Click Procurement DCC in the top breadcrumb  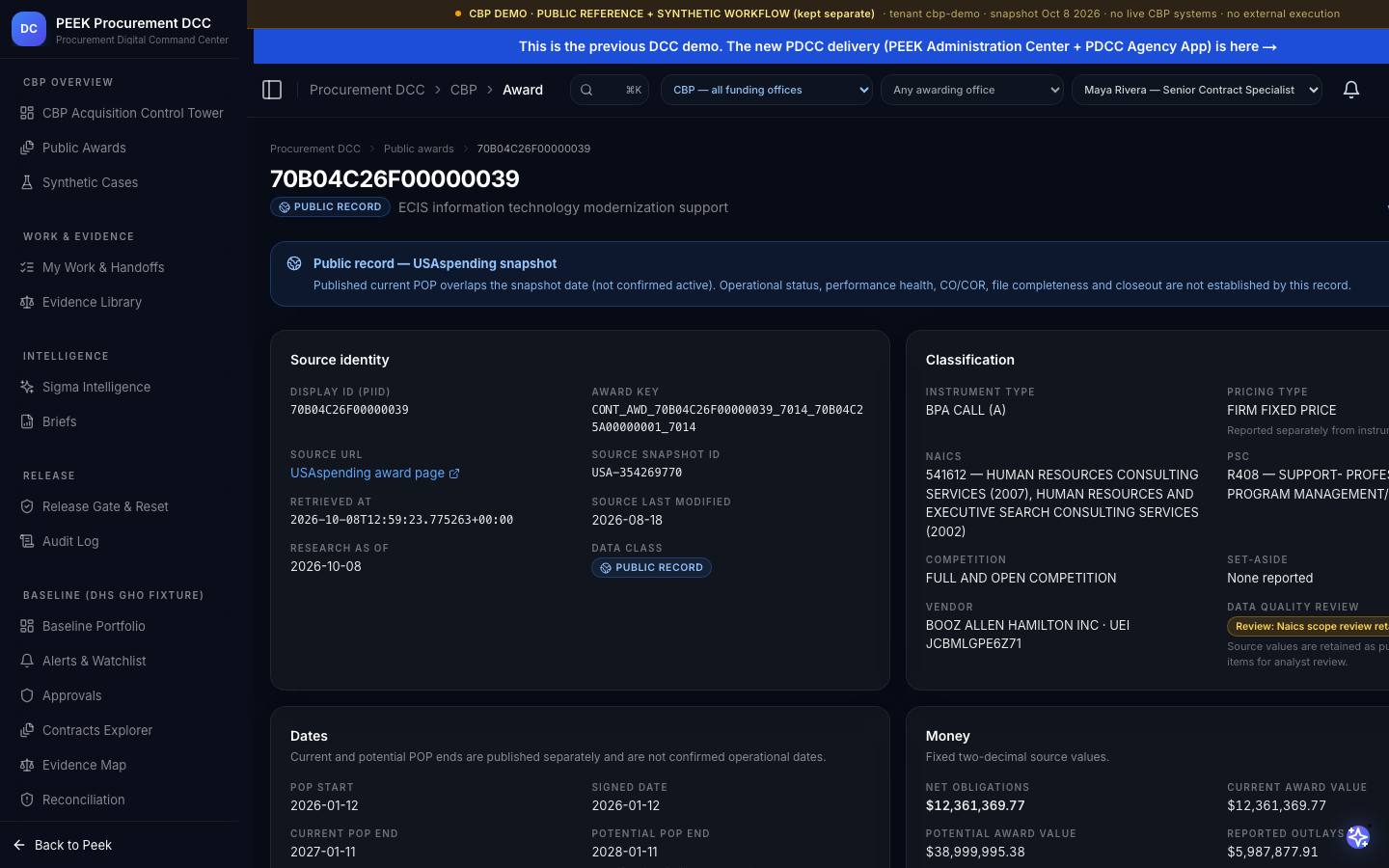click(x=368, y=90)
